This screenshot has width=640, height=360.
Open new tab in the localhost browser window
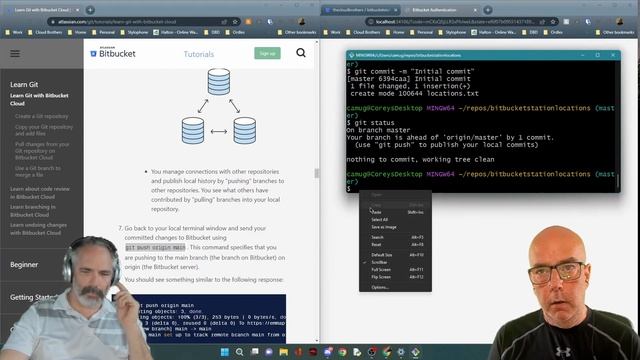click(488, 10)
